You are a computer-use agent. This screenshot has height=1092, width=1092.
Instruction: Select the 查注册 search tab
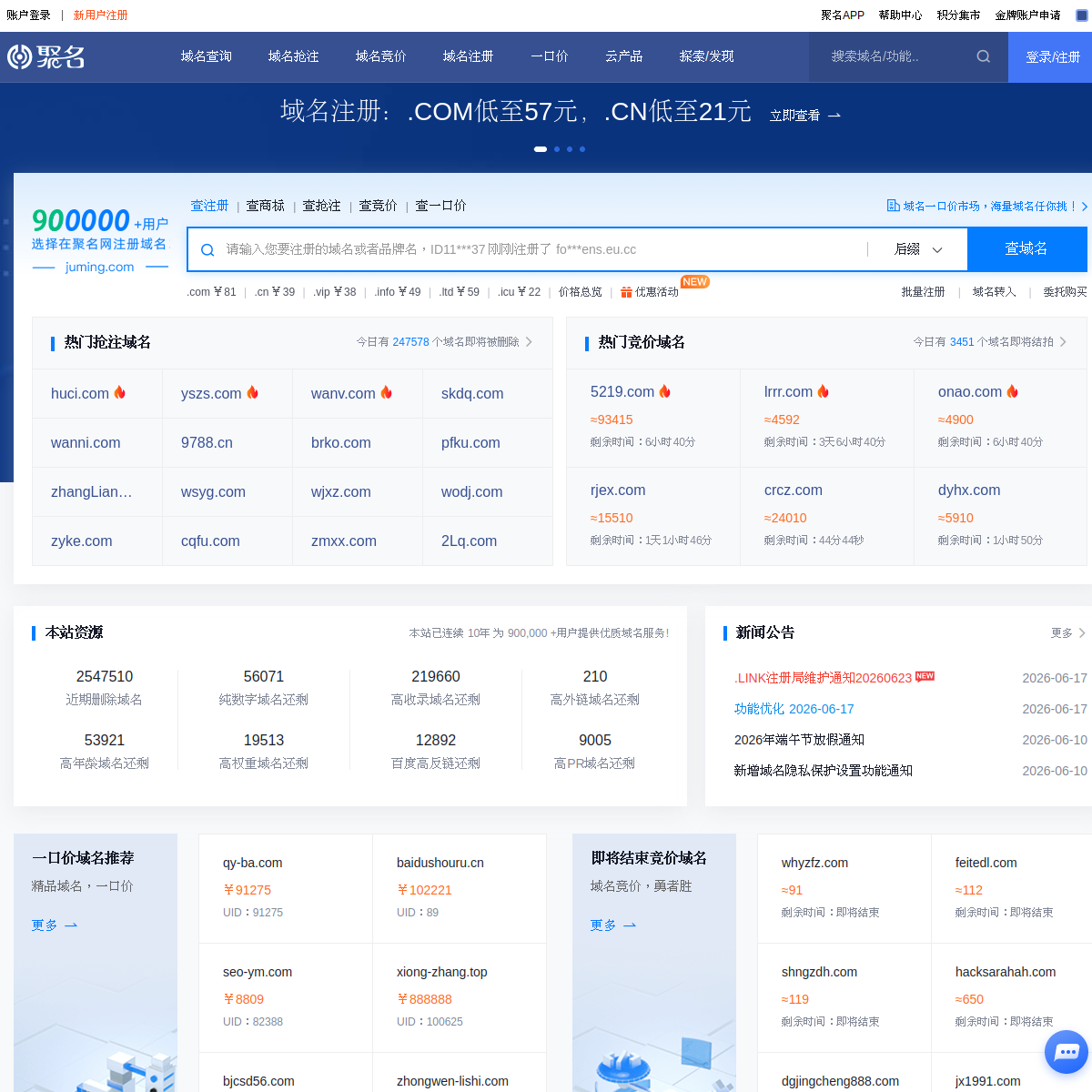pyautogui.click(x=209, y=206)
